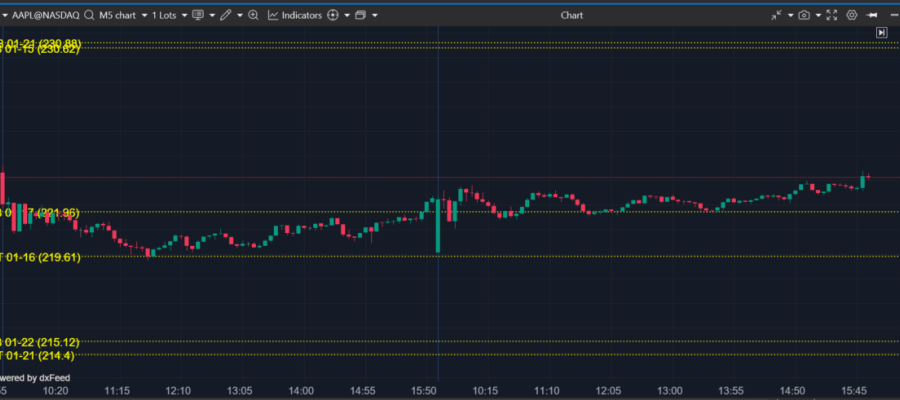Click the scroll to latest bar button

click(x=881, y=32)
